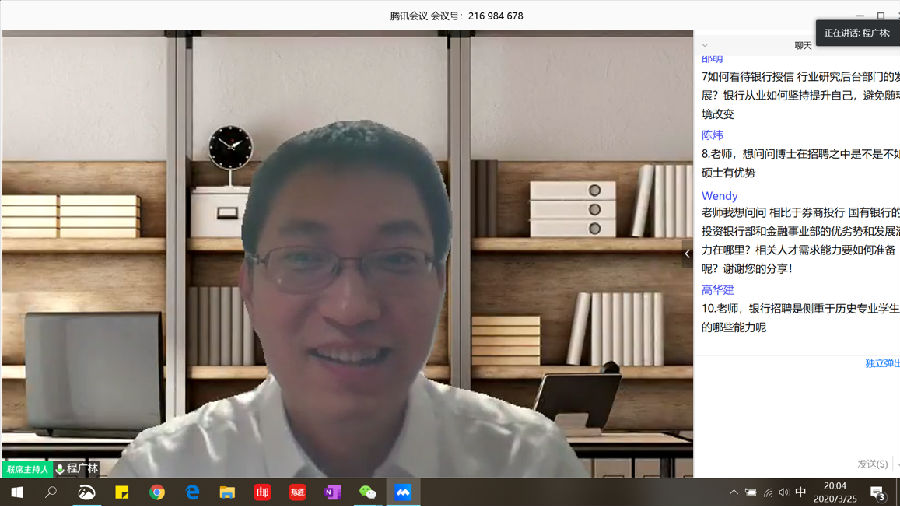This screenshot has height=506, width=900.
Task: Open the Tencent Meeting taskbar icon
Action: 402,492
